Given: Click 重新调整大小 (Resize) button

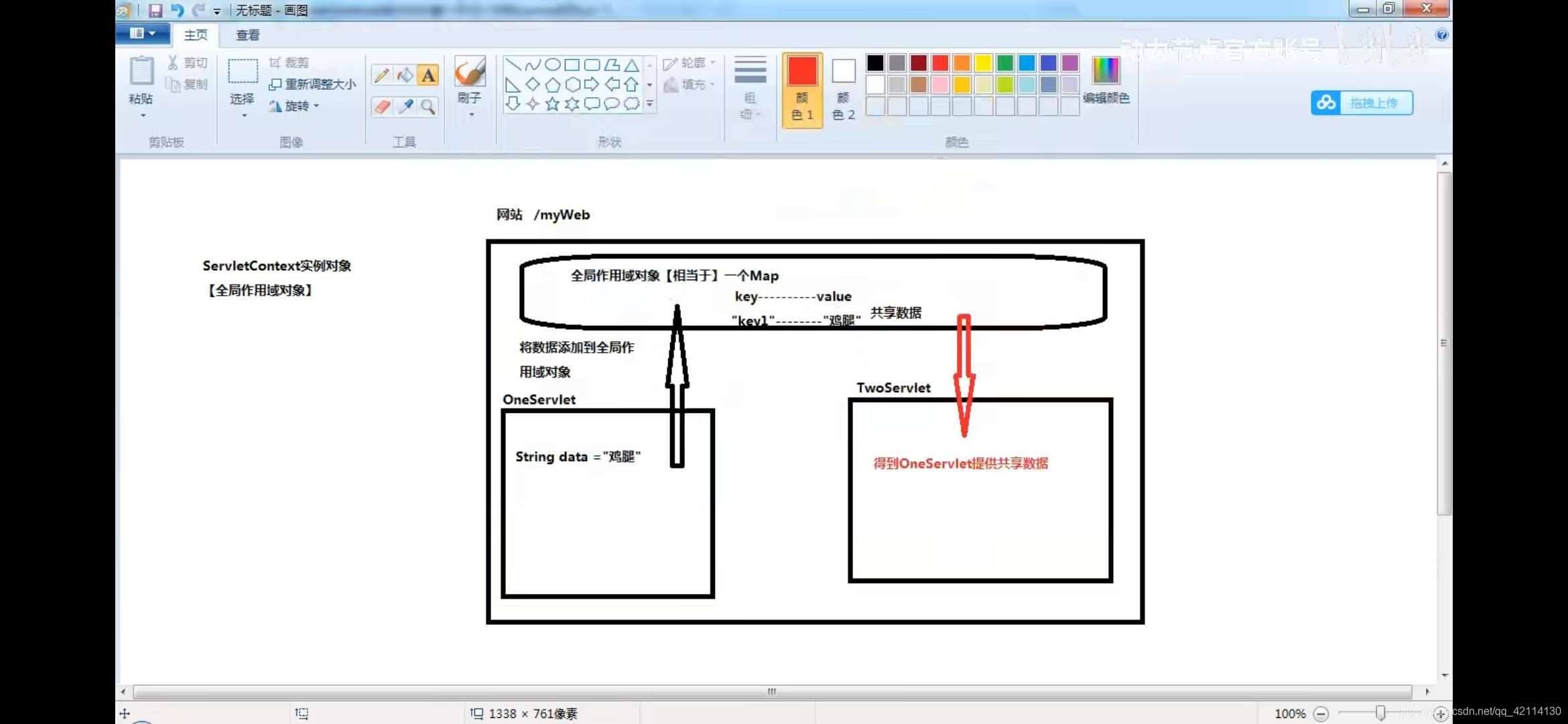Looking at the screenshot, I should coord(312,84).
